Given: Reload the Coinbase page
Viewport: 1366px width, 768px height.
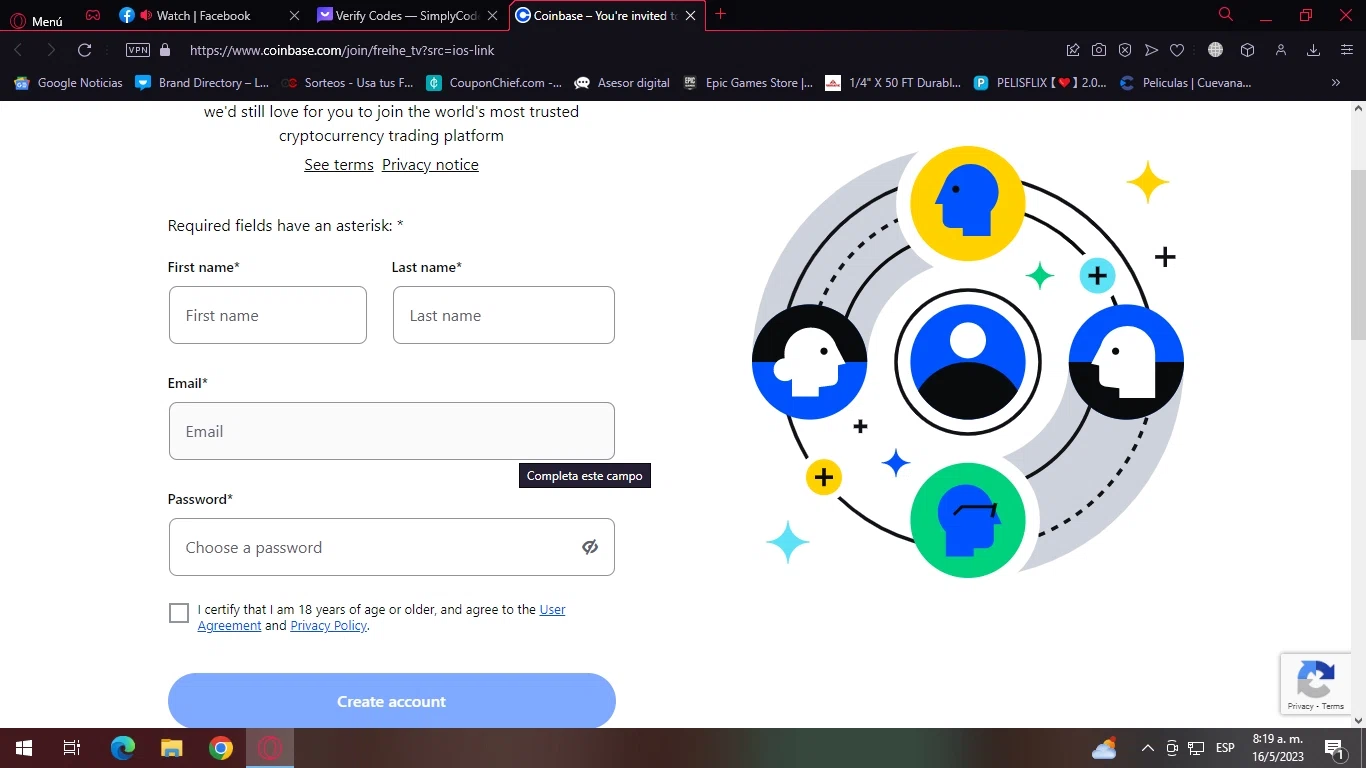Looking at the screenshot, I should click(85, 50).
